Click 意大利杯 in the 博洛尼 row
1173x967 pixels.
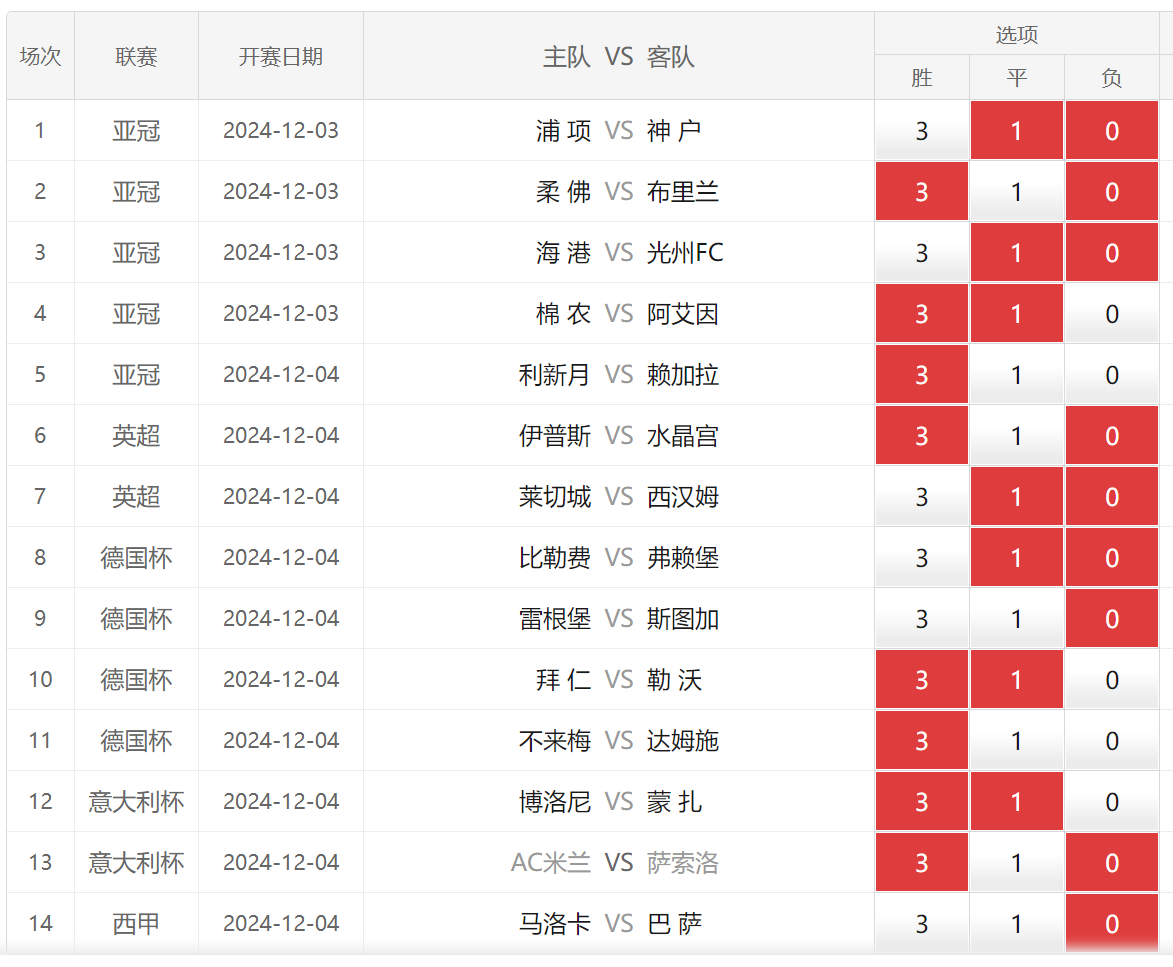pyautogui.click(x=136, y=802)
